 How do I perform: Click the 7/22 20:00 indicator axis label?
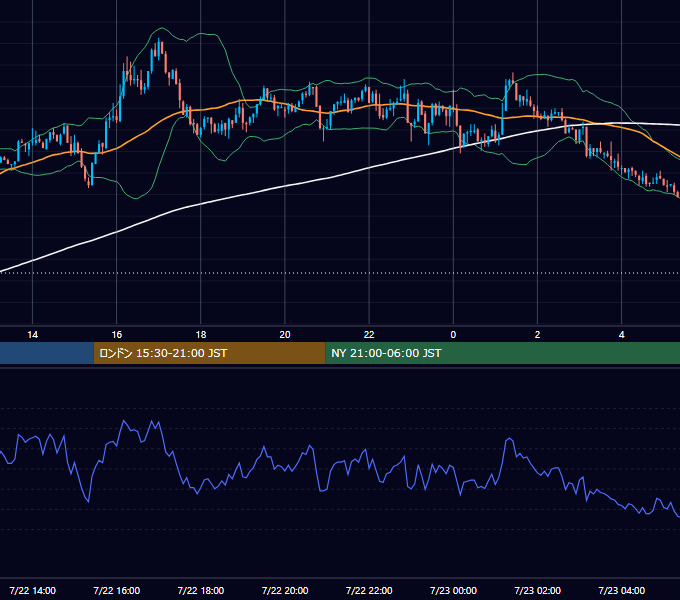tap(285, 590)
